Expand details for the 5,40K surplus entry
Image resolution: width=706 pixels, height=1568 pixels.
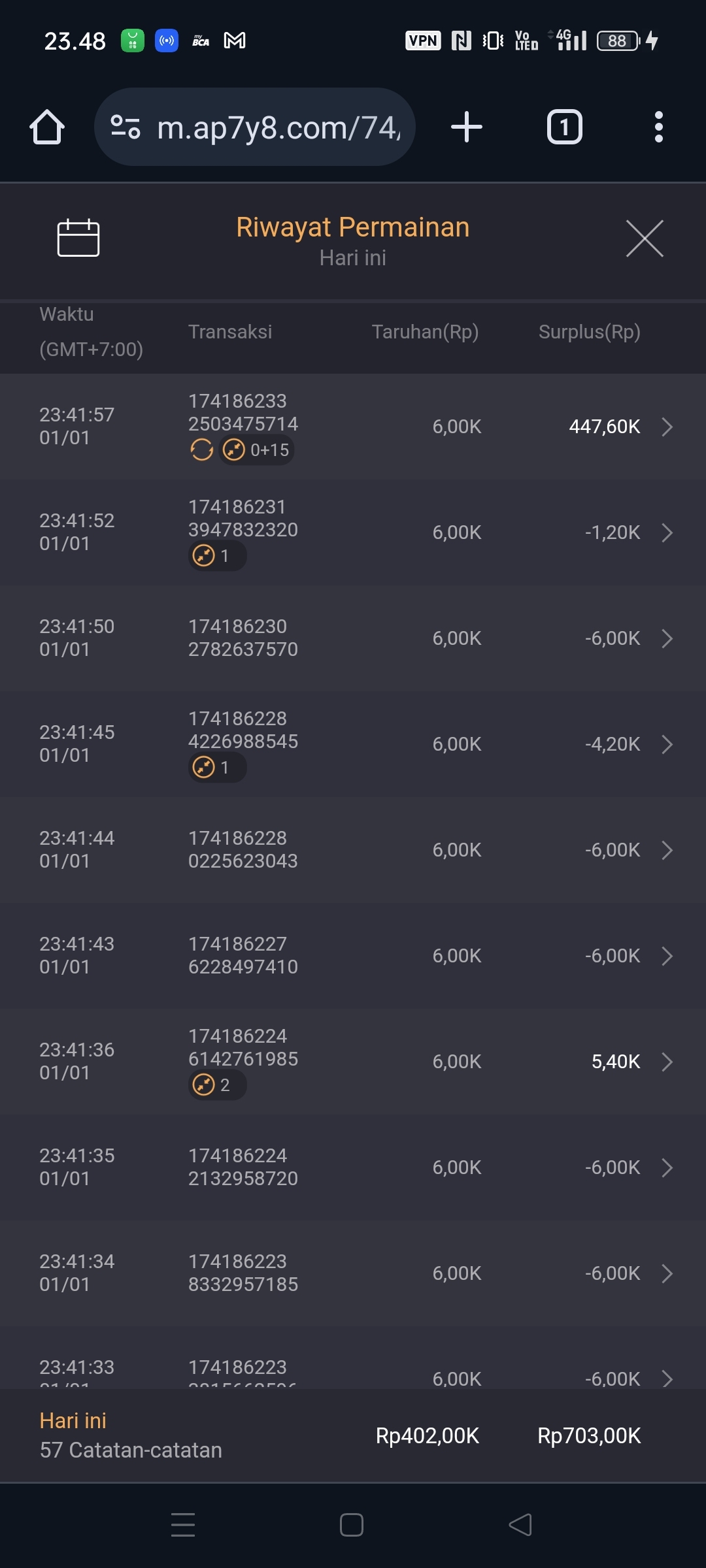click(667, 1062)
